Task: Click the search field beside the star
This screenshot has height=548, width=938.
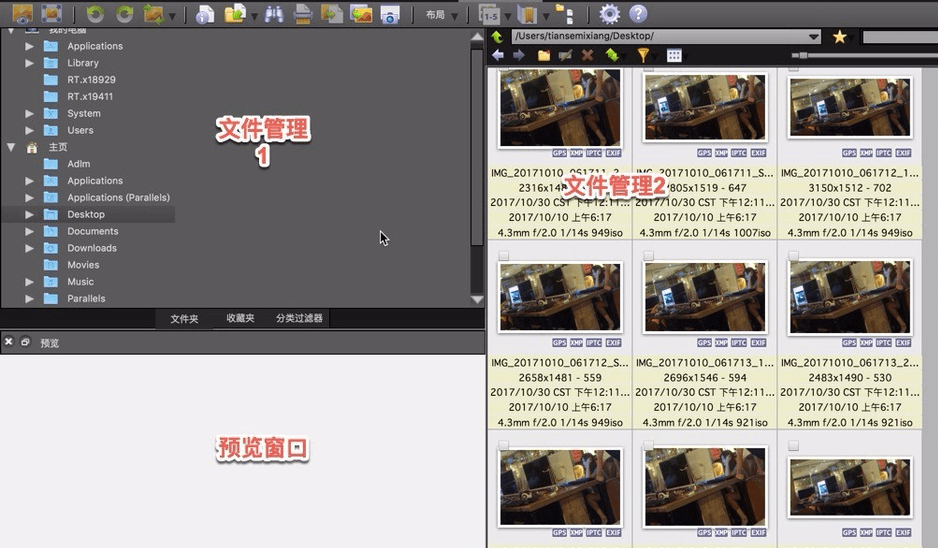Action: coord(900,37)
